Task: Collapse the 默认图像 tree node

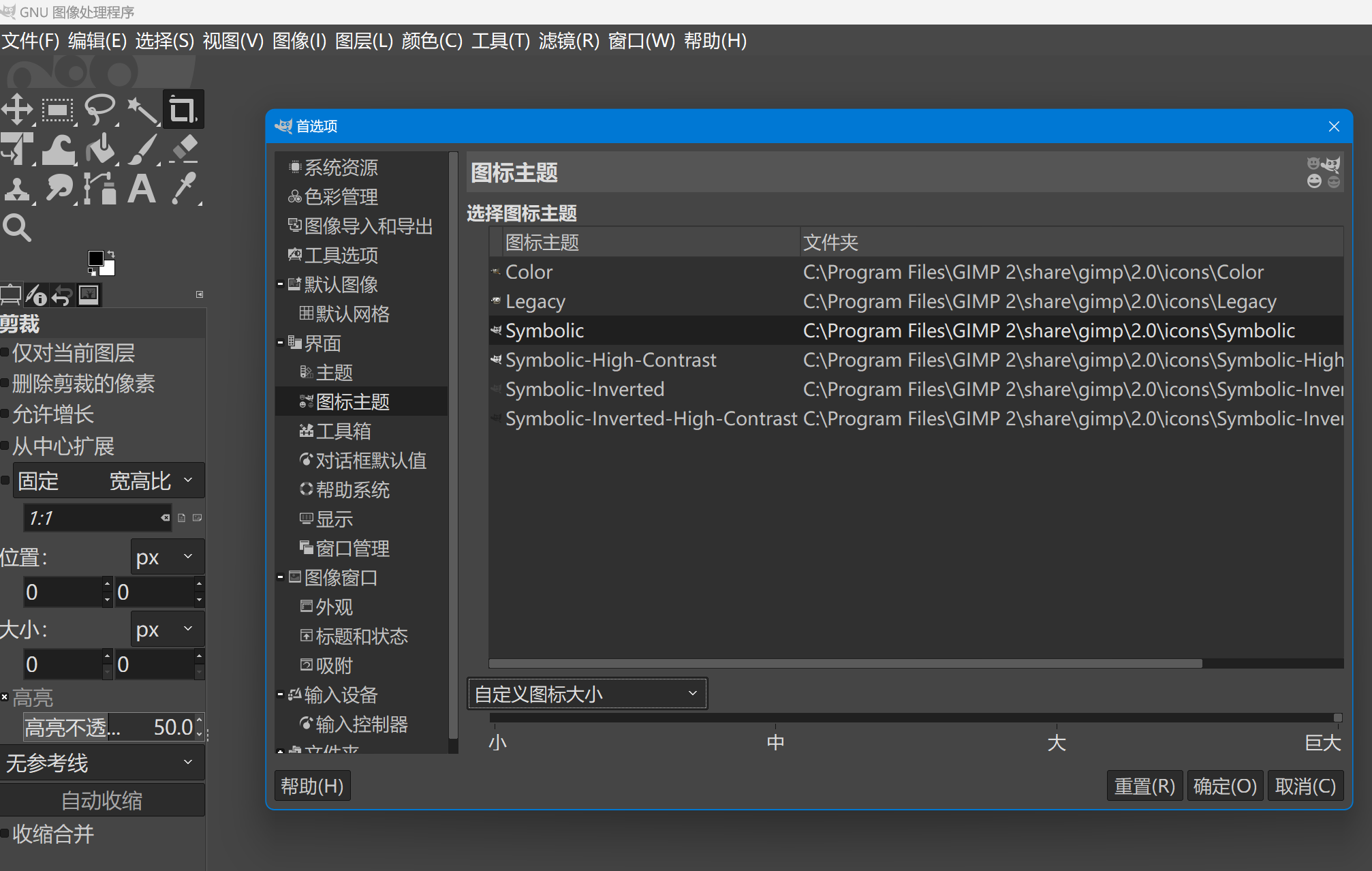Action: tap(280, 284)
